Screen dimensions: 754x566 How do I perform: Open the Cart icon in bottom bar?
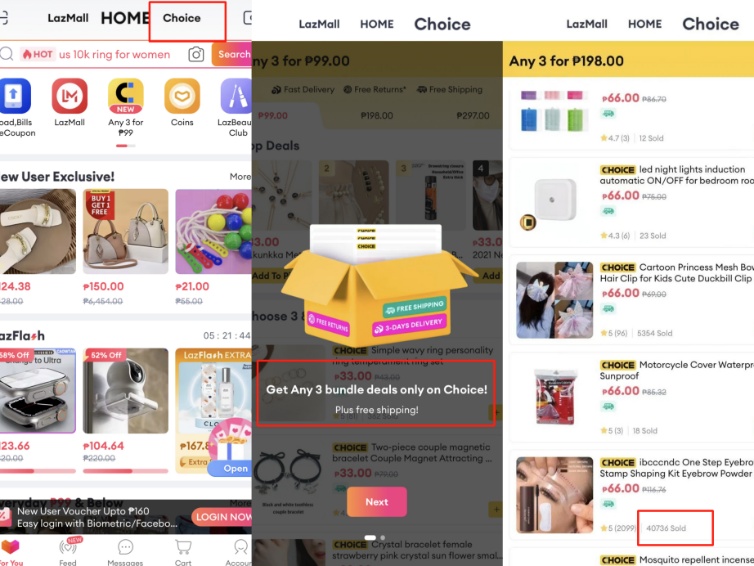click(183, 552)
